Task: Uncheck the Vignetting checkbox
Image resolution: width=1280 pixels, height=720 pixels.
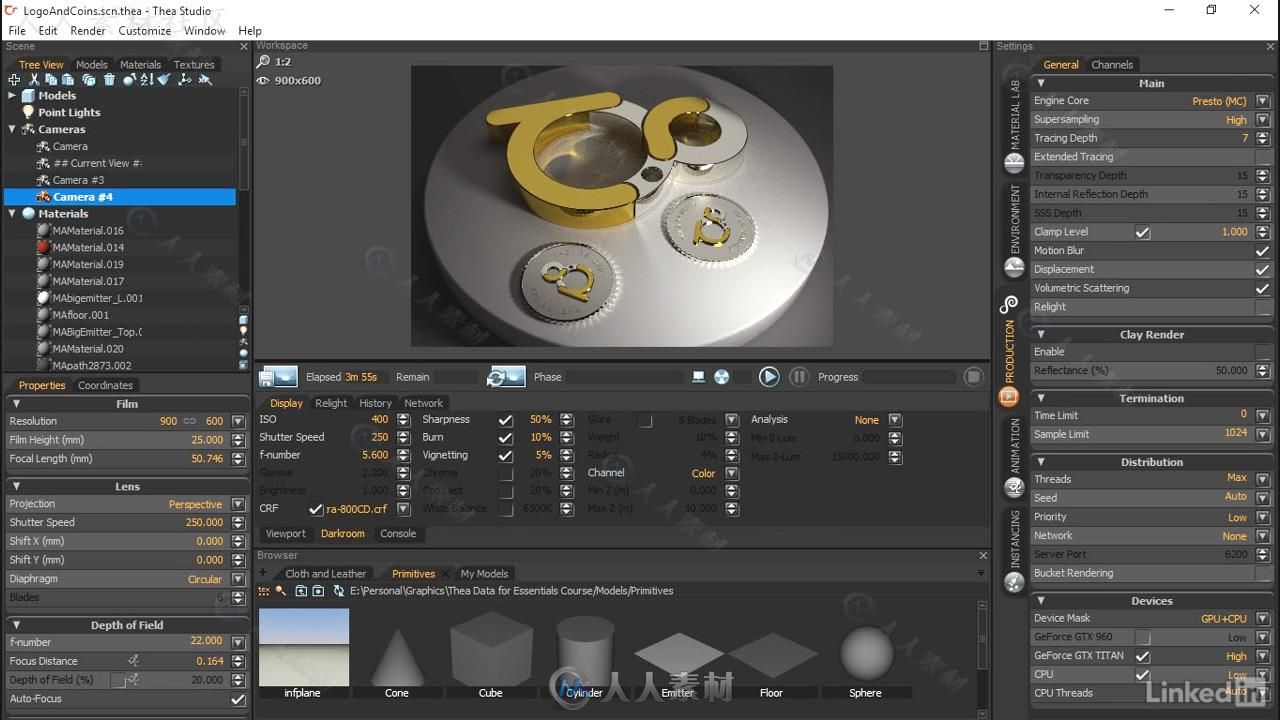Action: pyautogui.click(x=506, y=455)
